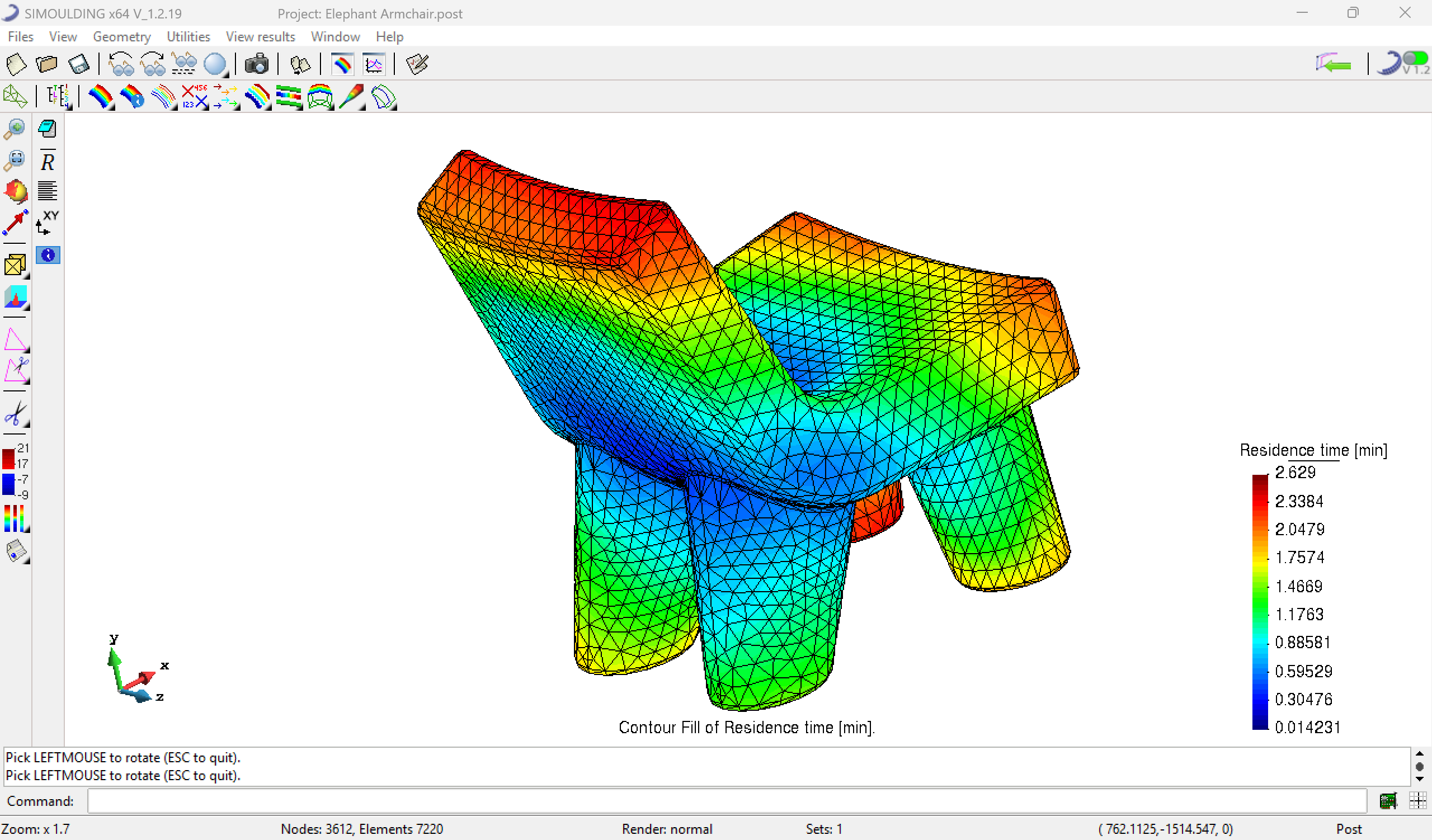The height and width of the screenshot is (840, 1432).
Task: Click the contour fill icon with blue info badge
Action: [132, 97]
